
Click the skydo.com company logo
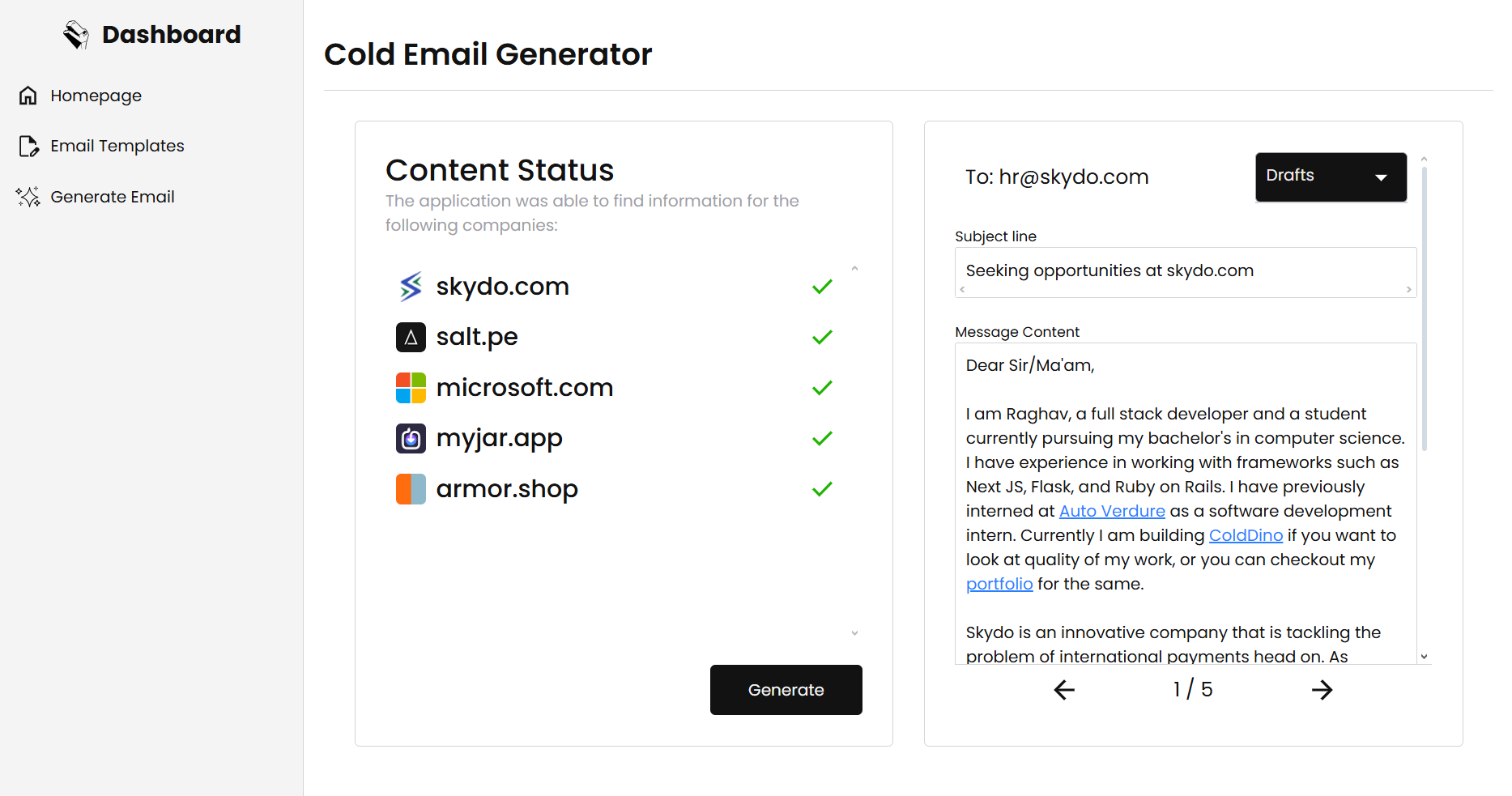pyautogui.click(x=411, y=287)
